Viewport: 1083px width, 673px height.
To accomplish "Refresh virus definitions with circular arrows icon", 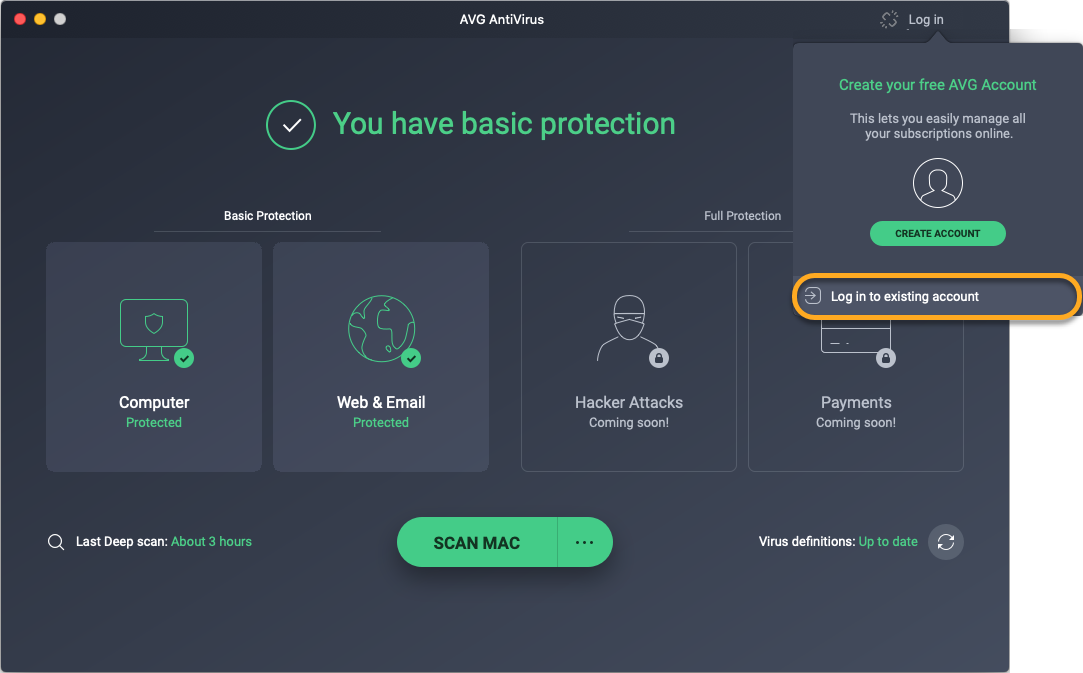I will point(946,542).
